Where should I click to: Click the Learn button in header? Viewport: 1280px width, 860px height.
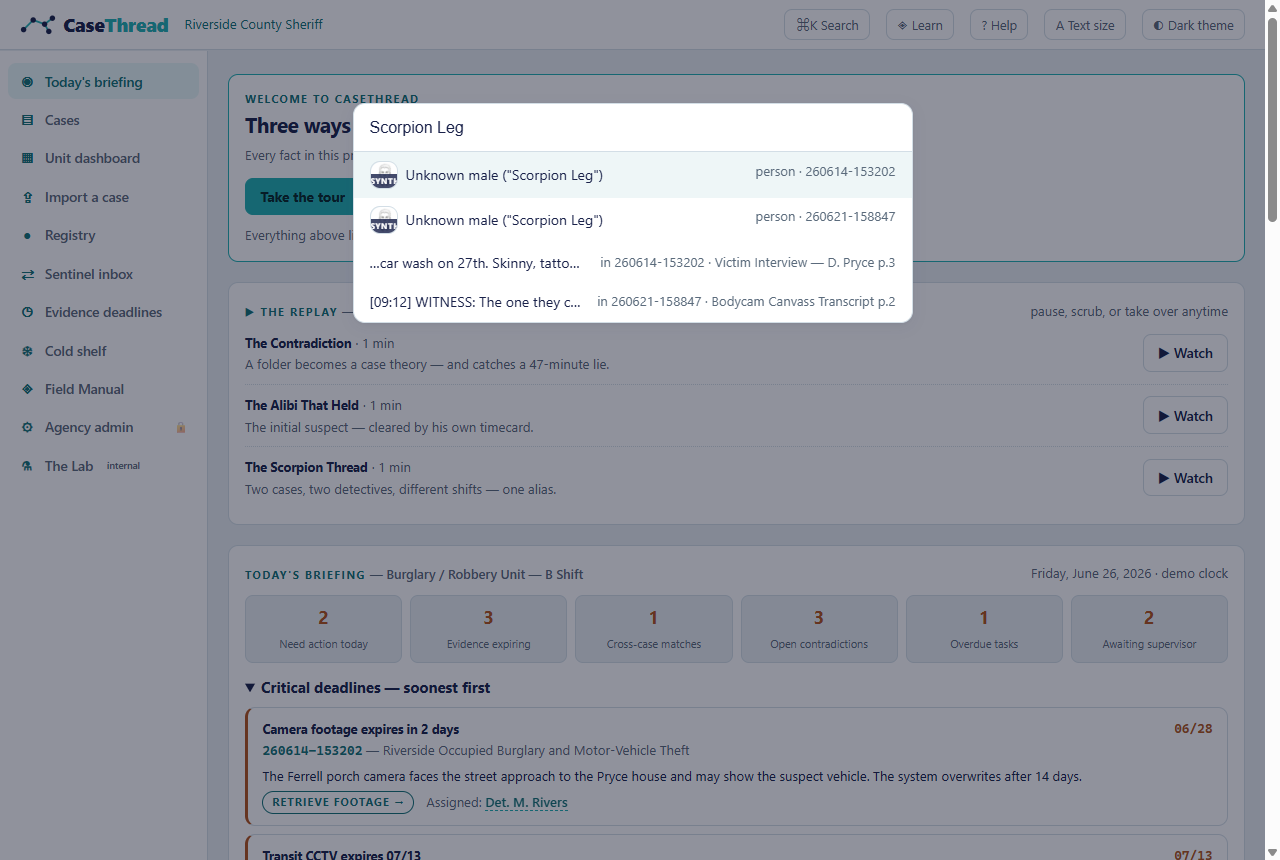tap(920, 25)
